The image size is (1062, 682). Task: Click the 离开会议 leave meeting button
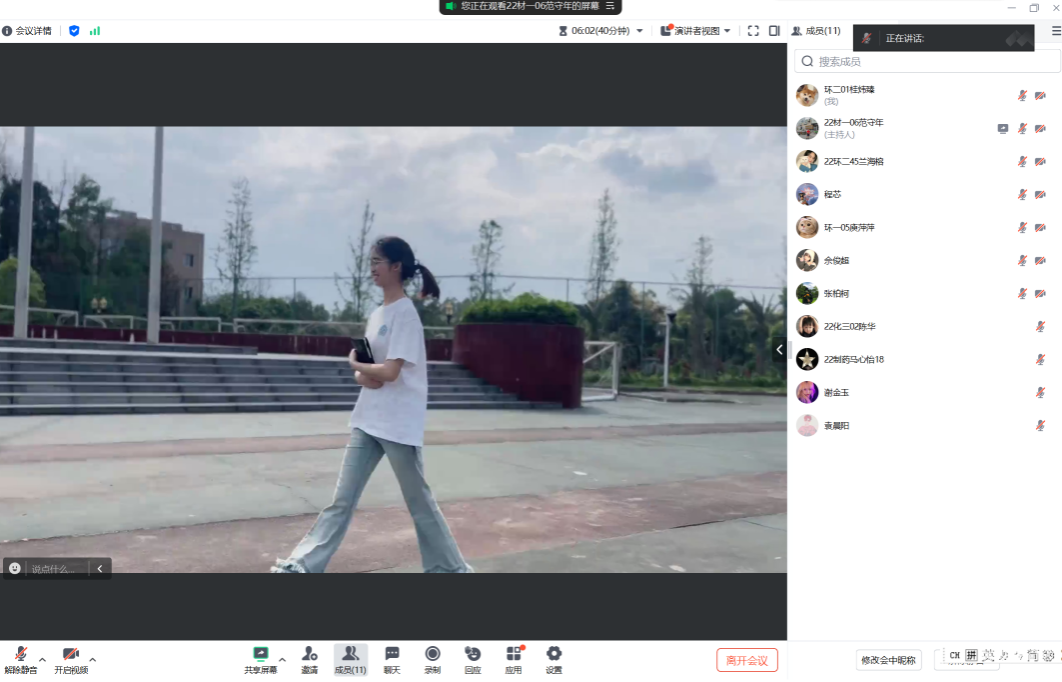click(x=747, y=660)
